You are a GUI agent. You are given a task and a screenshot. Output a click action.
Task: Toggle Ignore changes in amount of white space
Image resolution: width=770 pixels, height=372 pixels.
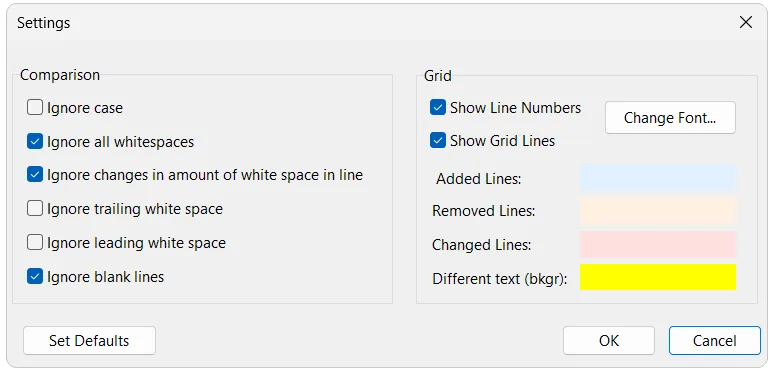tap(35, 175)
